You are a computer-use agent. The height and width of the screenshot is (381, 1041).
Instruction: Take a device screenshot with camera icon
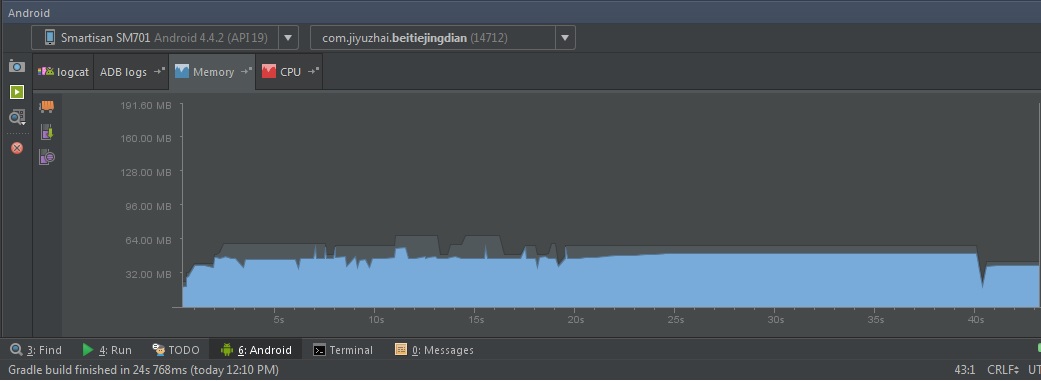(17, 66)
